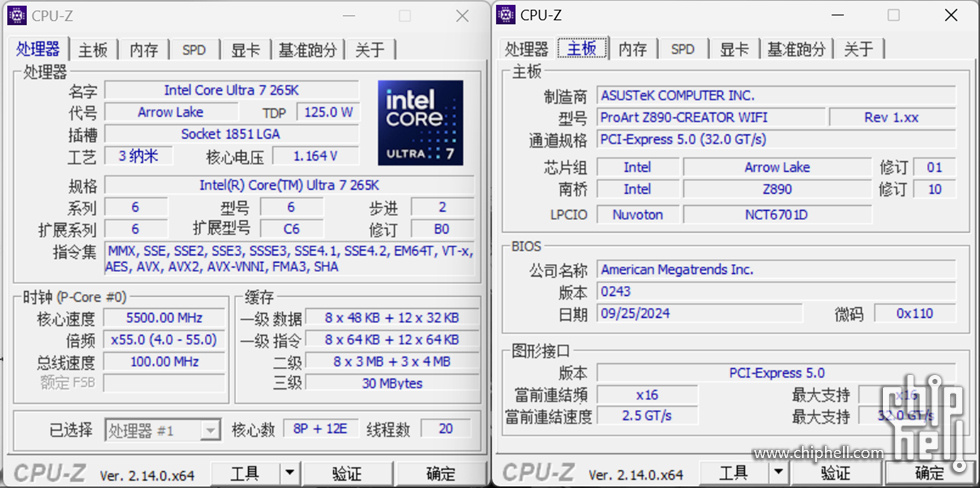The image size is (980, 488).
Task: Click L2 cache value 8 x 3 MB
Action: 392,362
